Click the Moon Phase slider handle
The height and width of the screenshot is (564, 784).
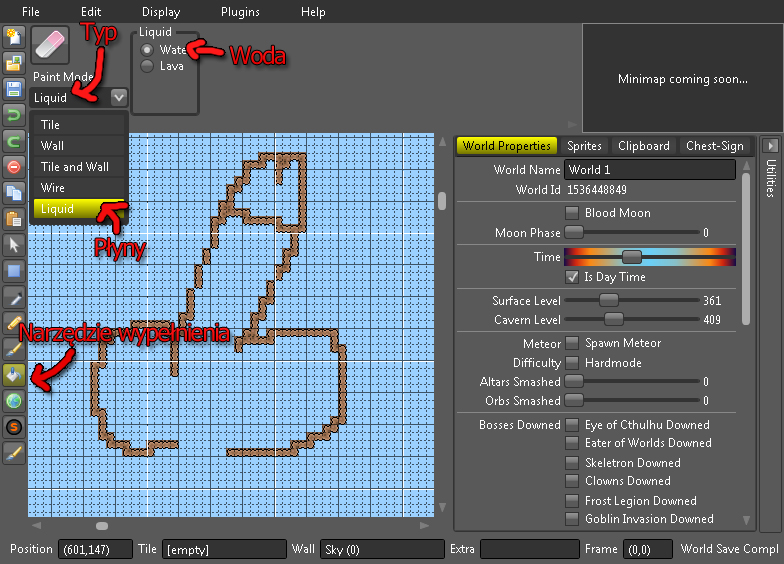click(x=574, y=232)
